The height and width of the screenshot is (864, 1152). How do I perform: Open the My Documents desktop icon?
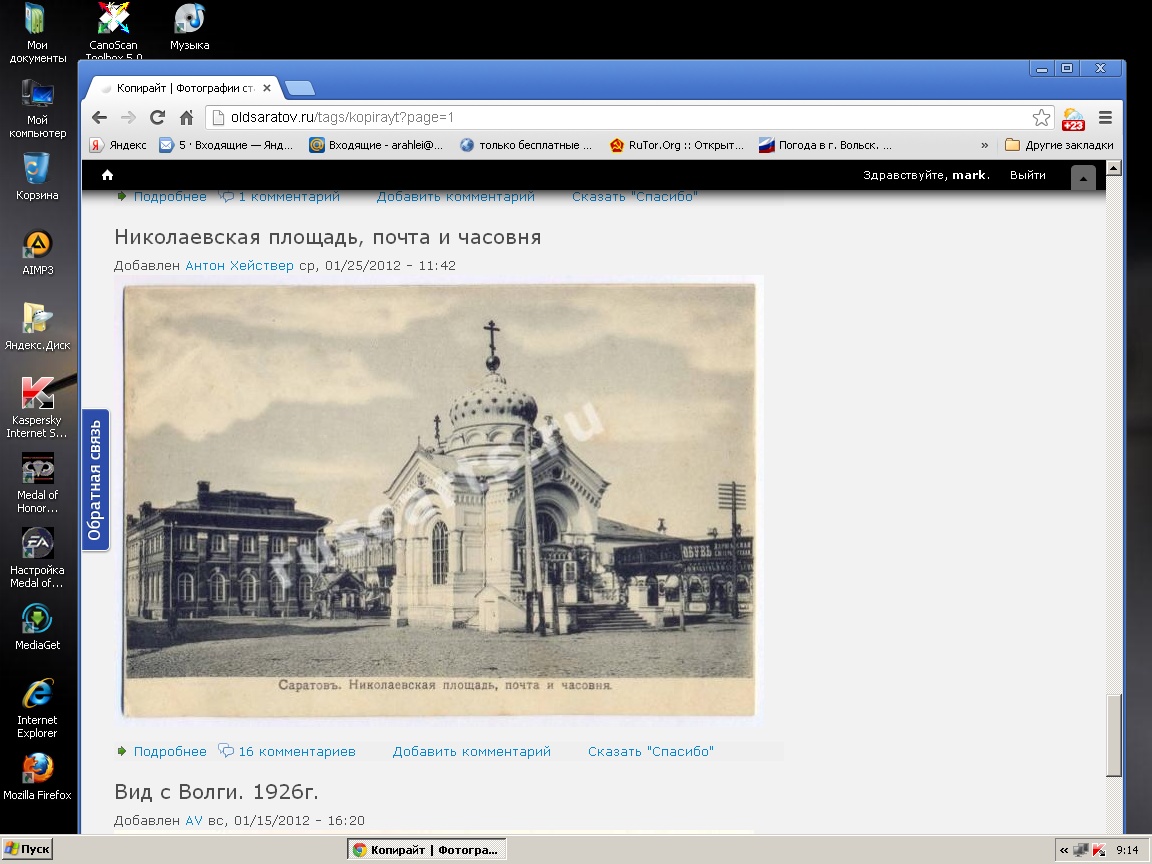coord(37,33)
